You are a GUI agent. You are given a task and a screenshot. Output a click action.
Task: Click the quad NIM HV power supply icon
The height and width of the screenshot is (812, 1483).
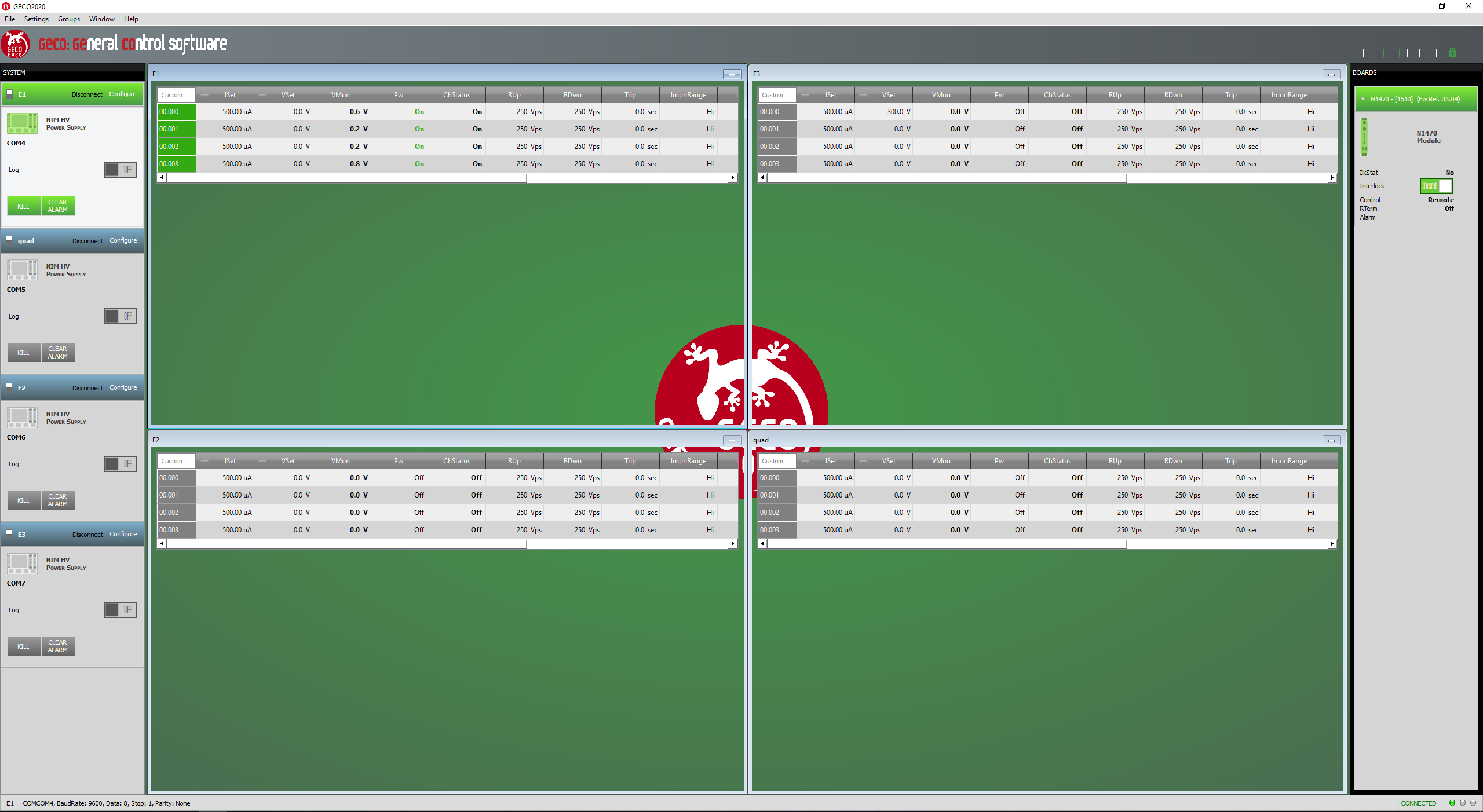tap(22, 270)
